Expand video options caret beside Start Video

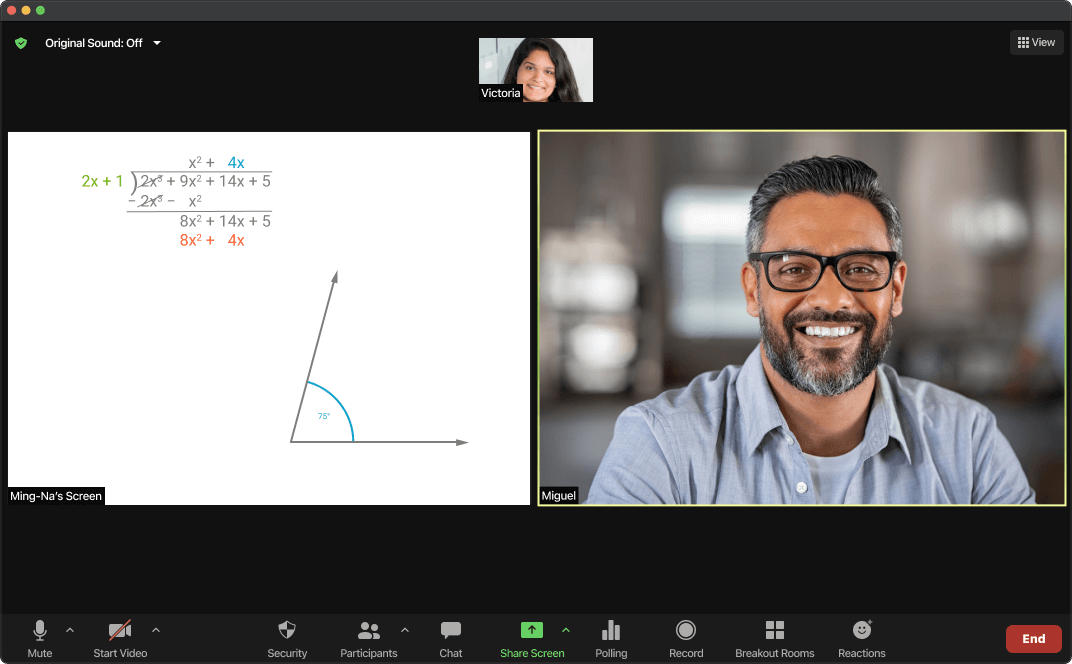point(156,630)
